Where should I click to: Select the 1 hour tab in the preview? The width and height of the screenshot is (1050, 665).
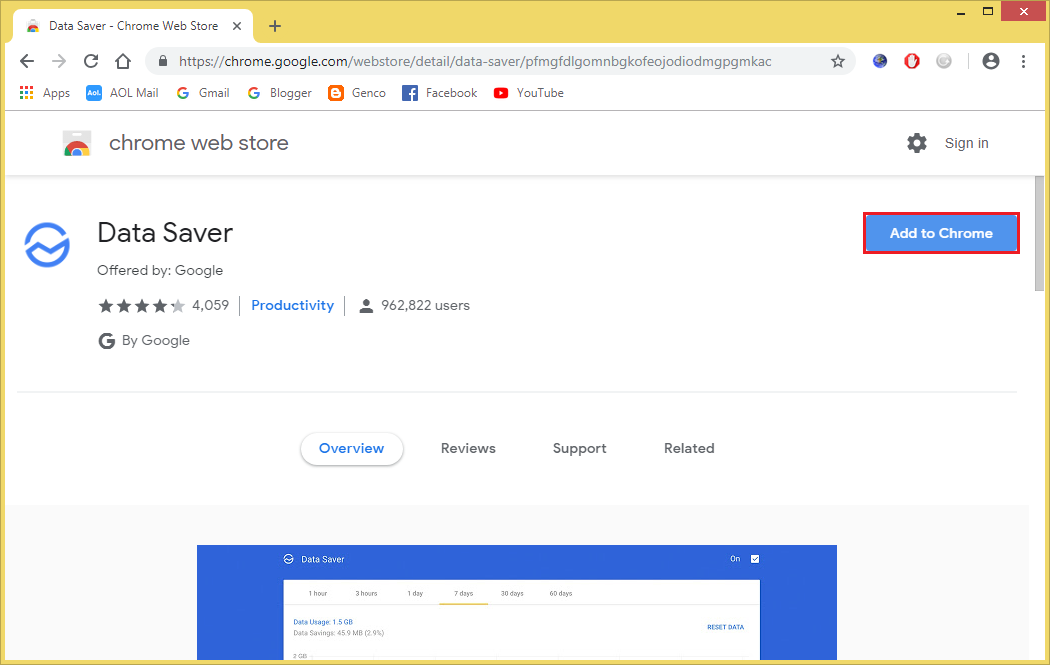point(317,593)
